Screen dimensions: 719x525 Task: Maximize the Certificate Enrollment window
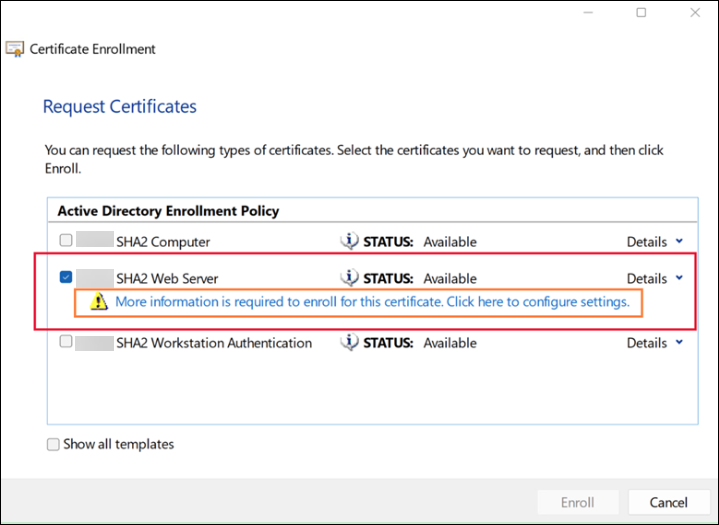point(641,13)
